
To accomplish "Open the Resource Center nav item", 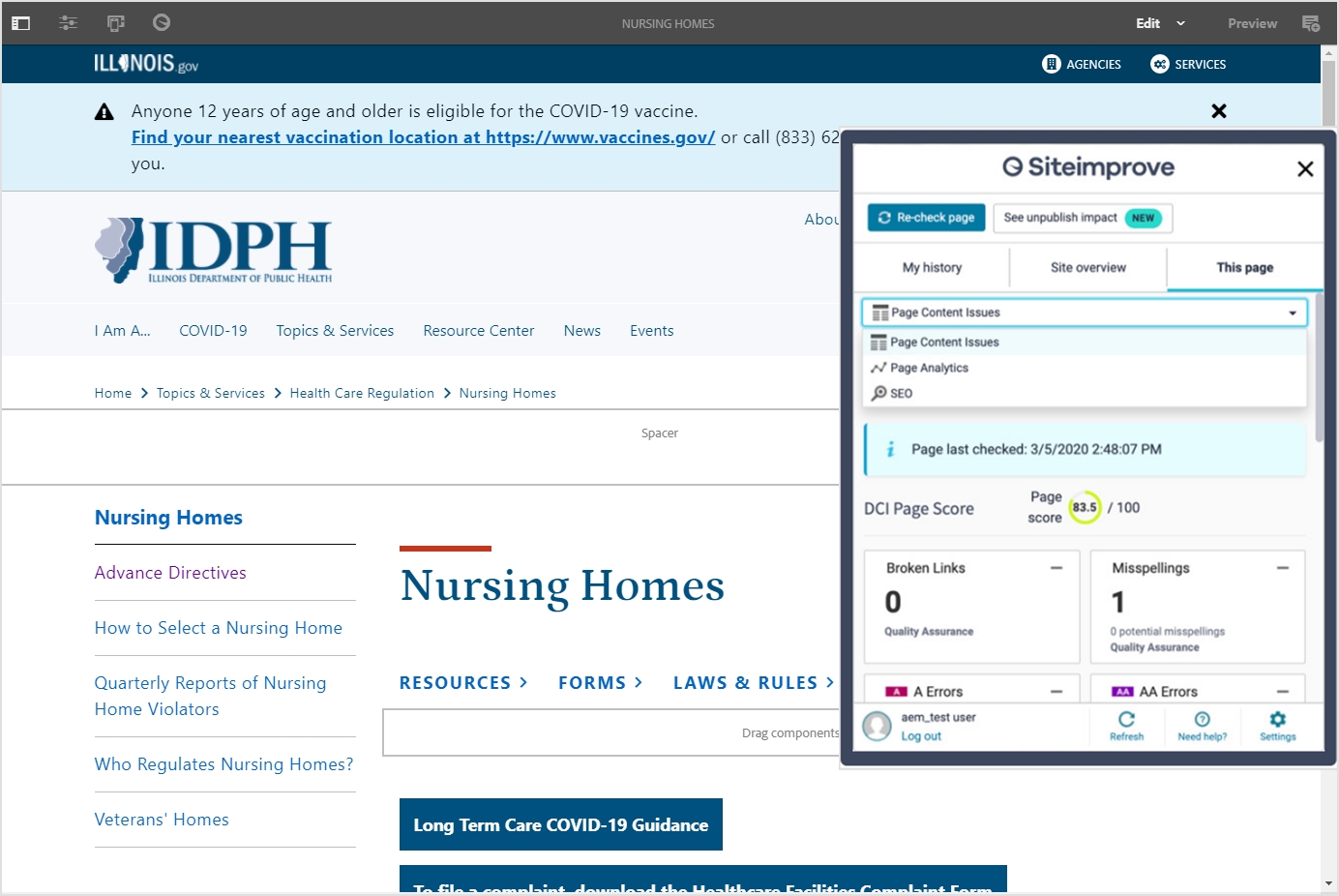I will tap(479, 331).
